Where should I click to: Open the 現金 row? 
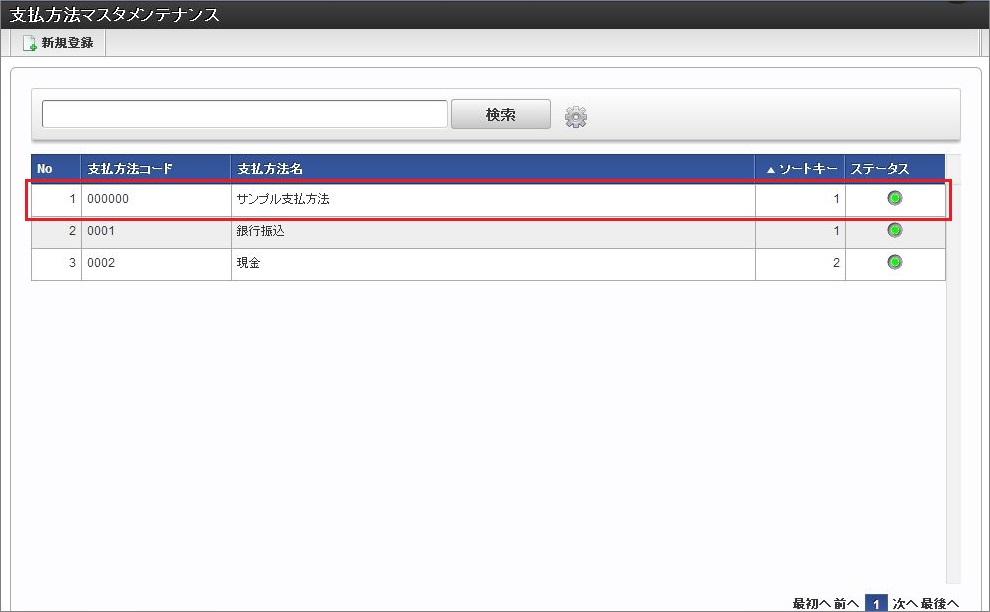coord(488,263)
